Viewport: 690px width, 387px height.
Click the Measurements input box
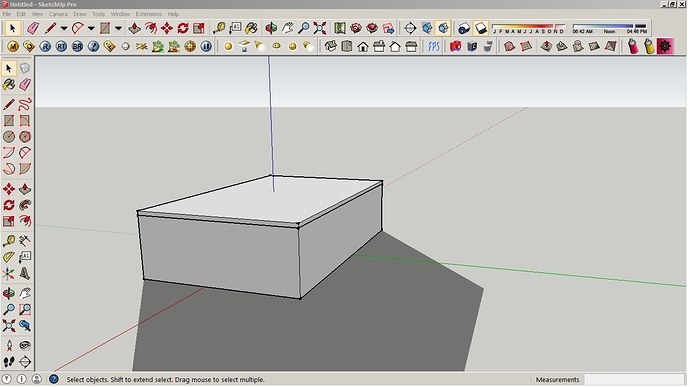pyautogui.click(x=634, y=380)
